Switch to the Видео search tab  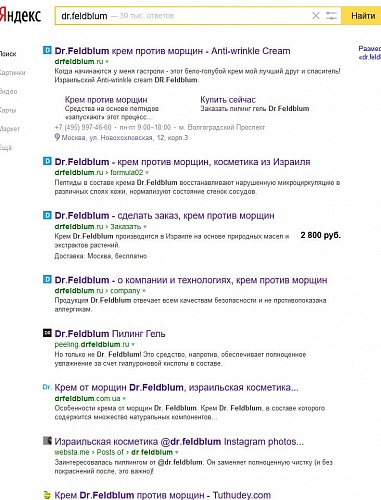[9, 91]
